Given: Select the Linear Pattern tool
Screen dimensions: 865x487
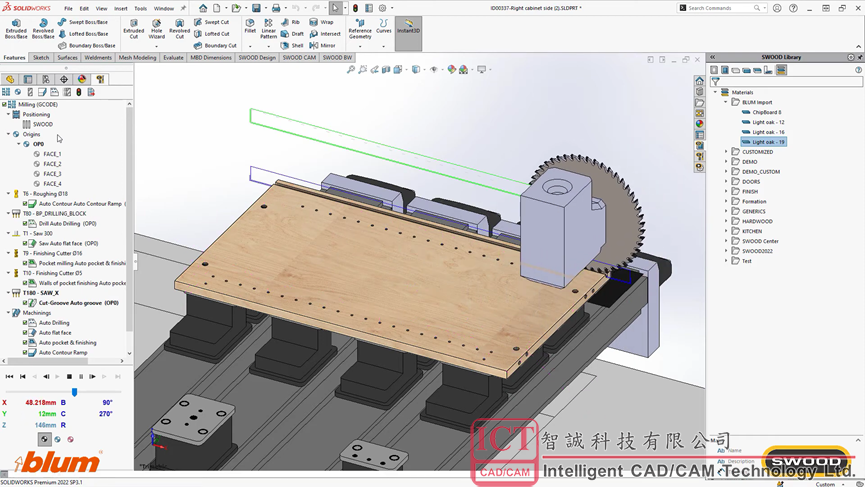Looking at the screenshot, I should 268,28.
